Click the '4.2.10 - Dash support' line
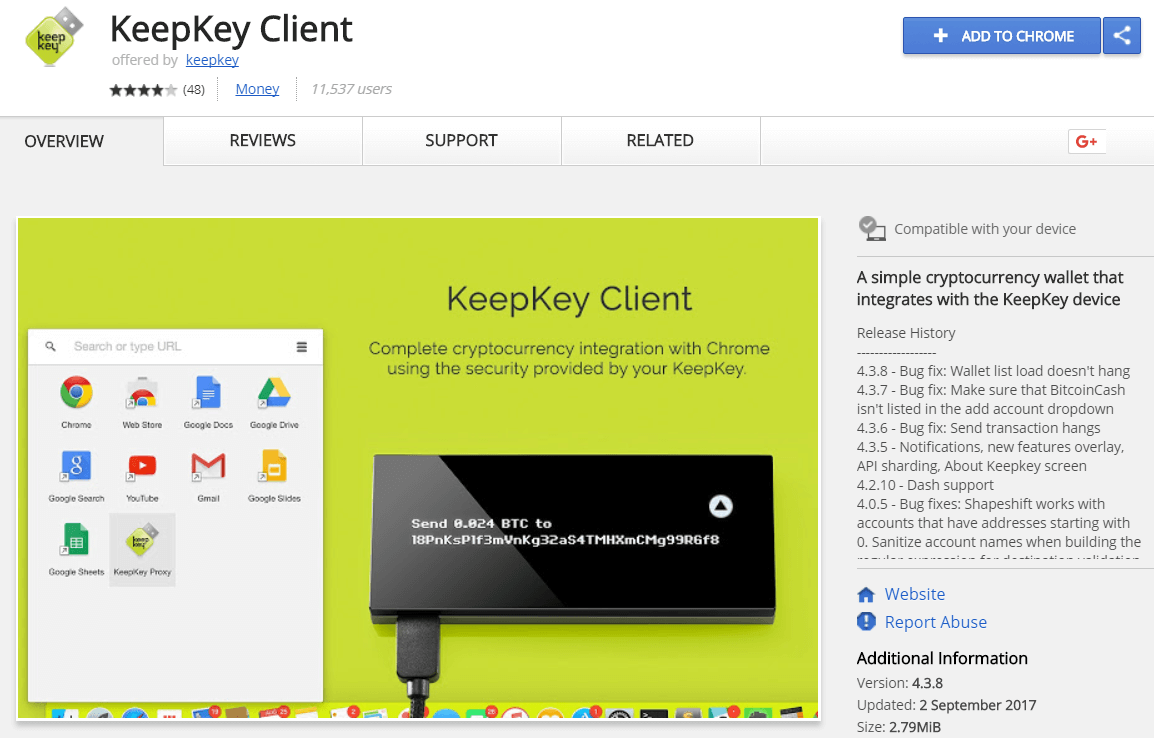This screenshot has width=1154, height=738. coord(925,485)
